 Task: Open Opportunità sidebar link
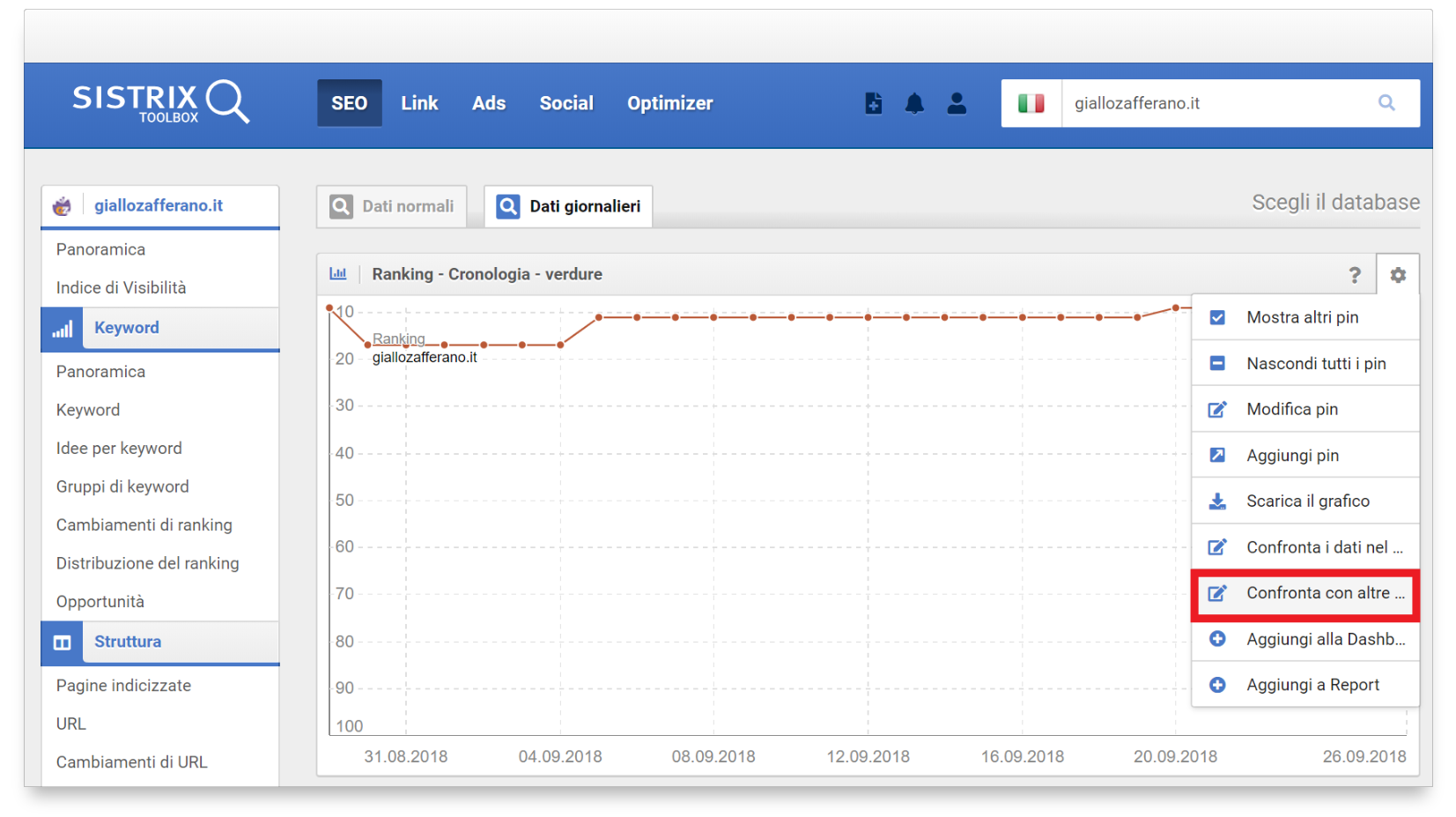pyautogui.click(x=100, y=602)
